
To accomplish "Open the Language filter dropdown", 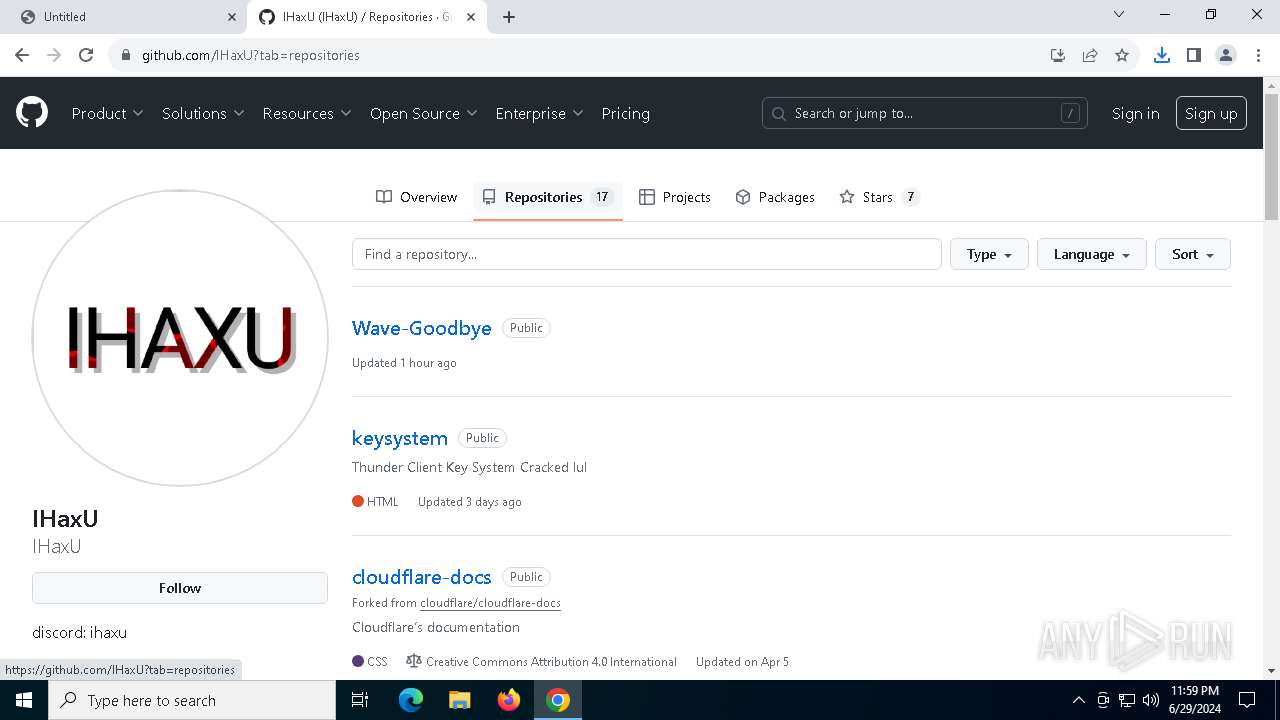I will tap(1092, 254).
